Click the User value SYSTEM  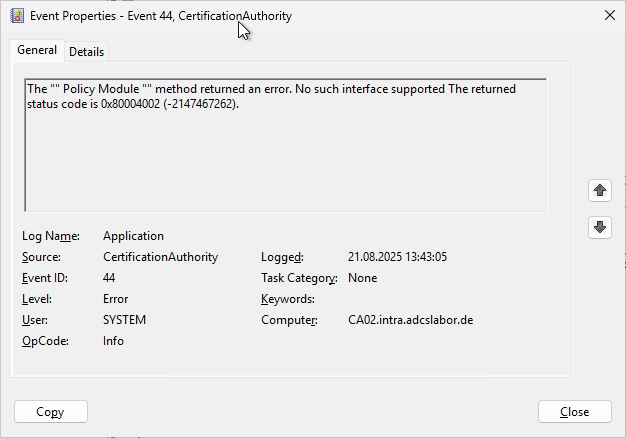tap(124, 320)
